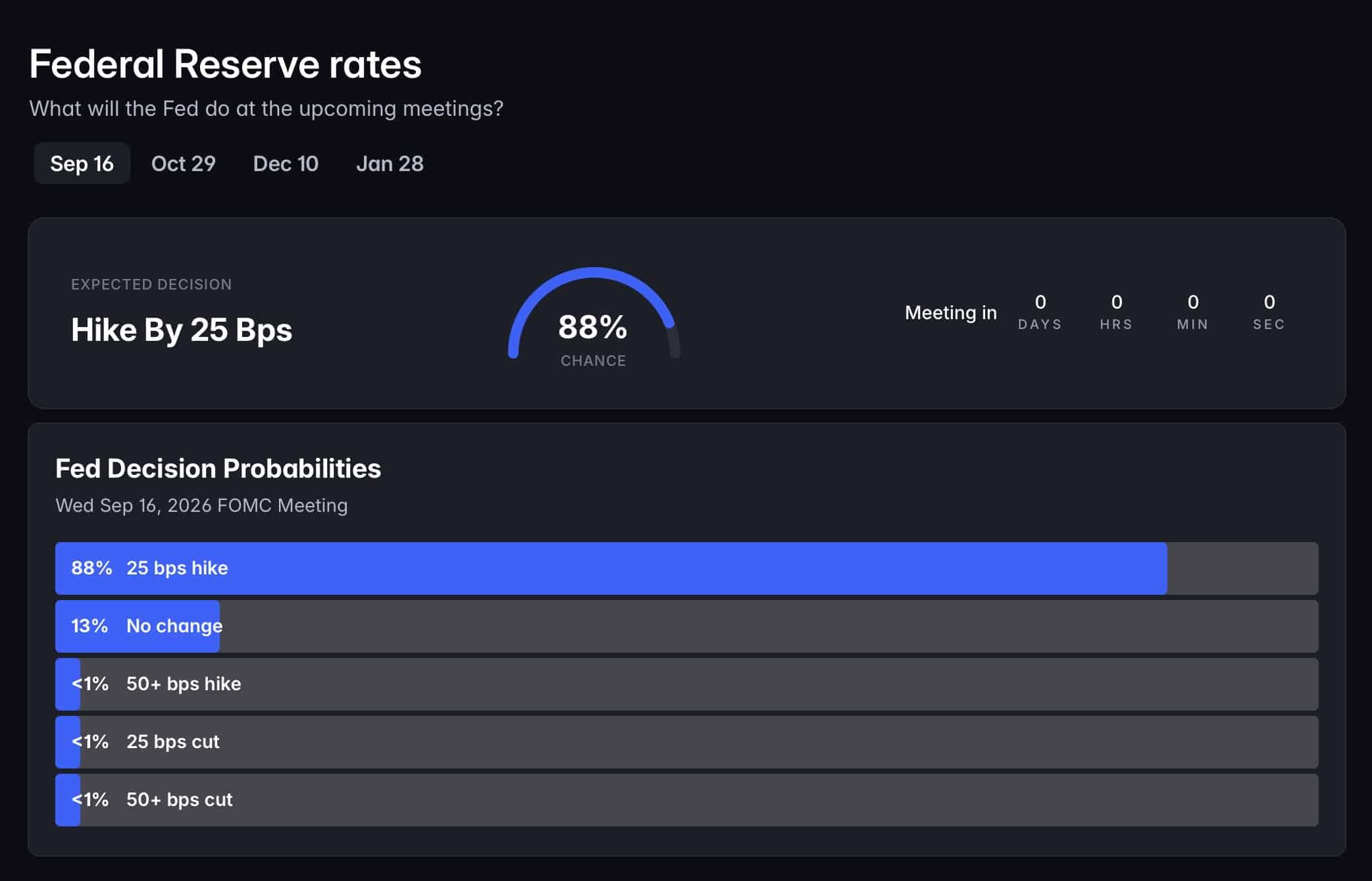
Task: Click the Federal Reserve rates heading
Action: click(225, 64)
